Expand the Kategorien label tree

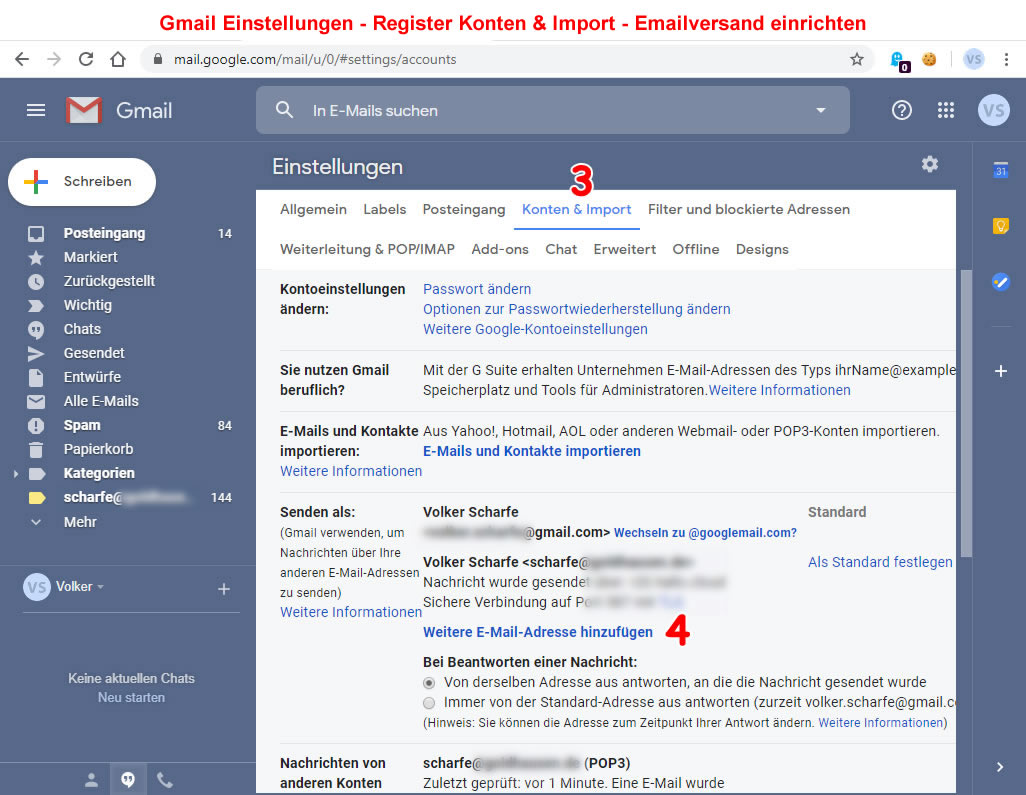pyautogui.click(x=16, y=474)
